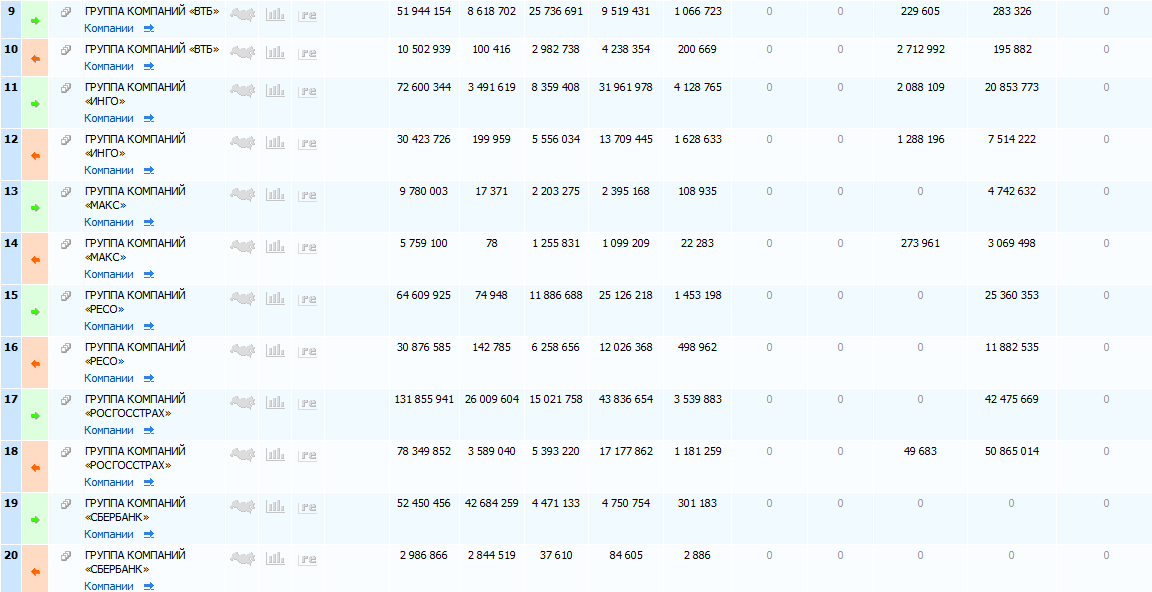
Task: Click the value 25 360 353
Action: point(1012,295)
